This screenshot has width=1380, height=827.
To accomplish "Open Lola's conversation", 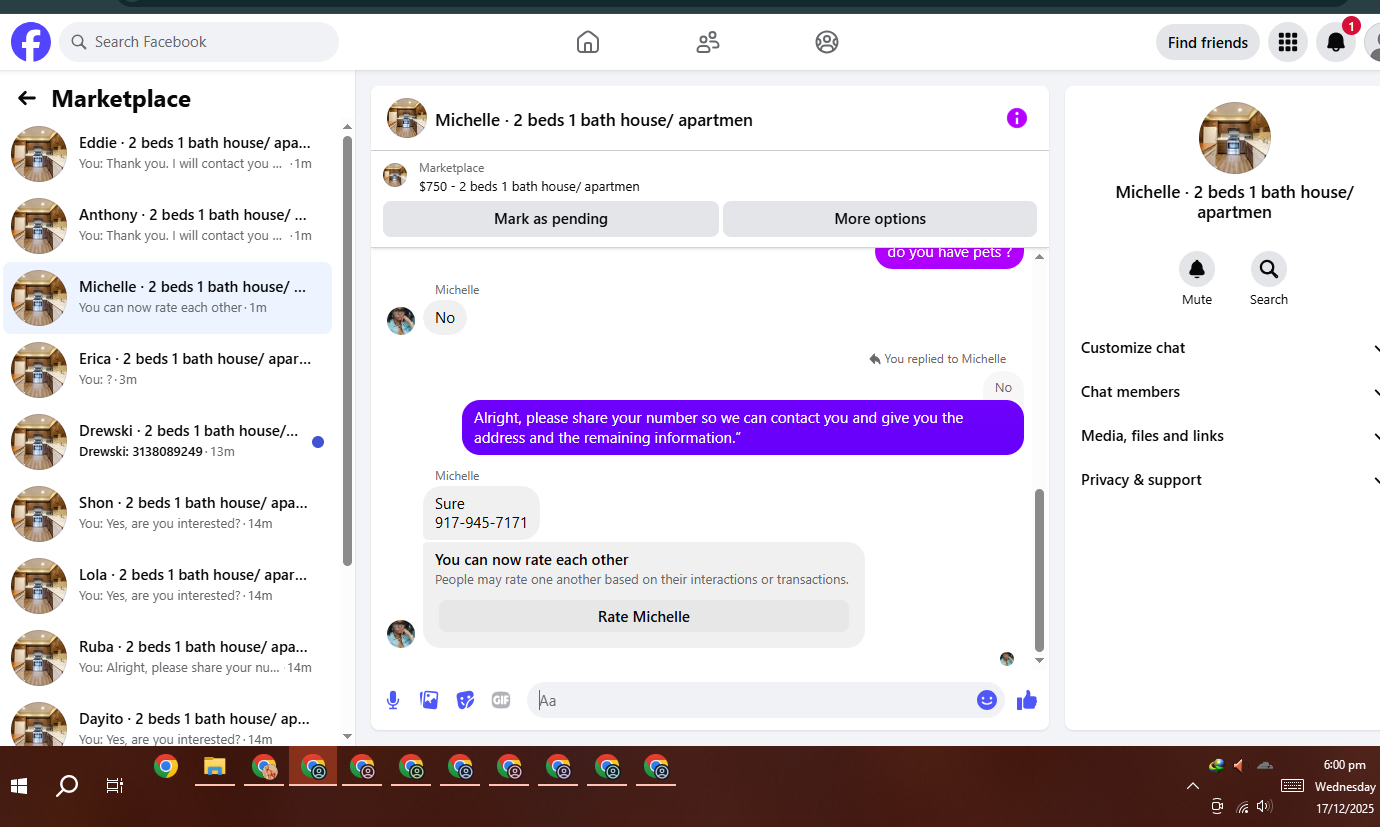I will pos(168,585).
